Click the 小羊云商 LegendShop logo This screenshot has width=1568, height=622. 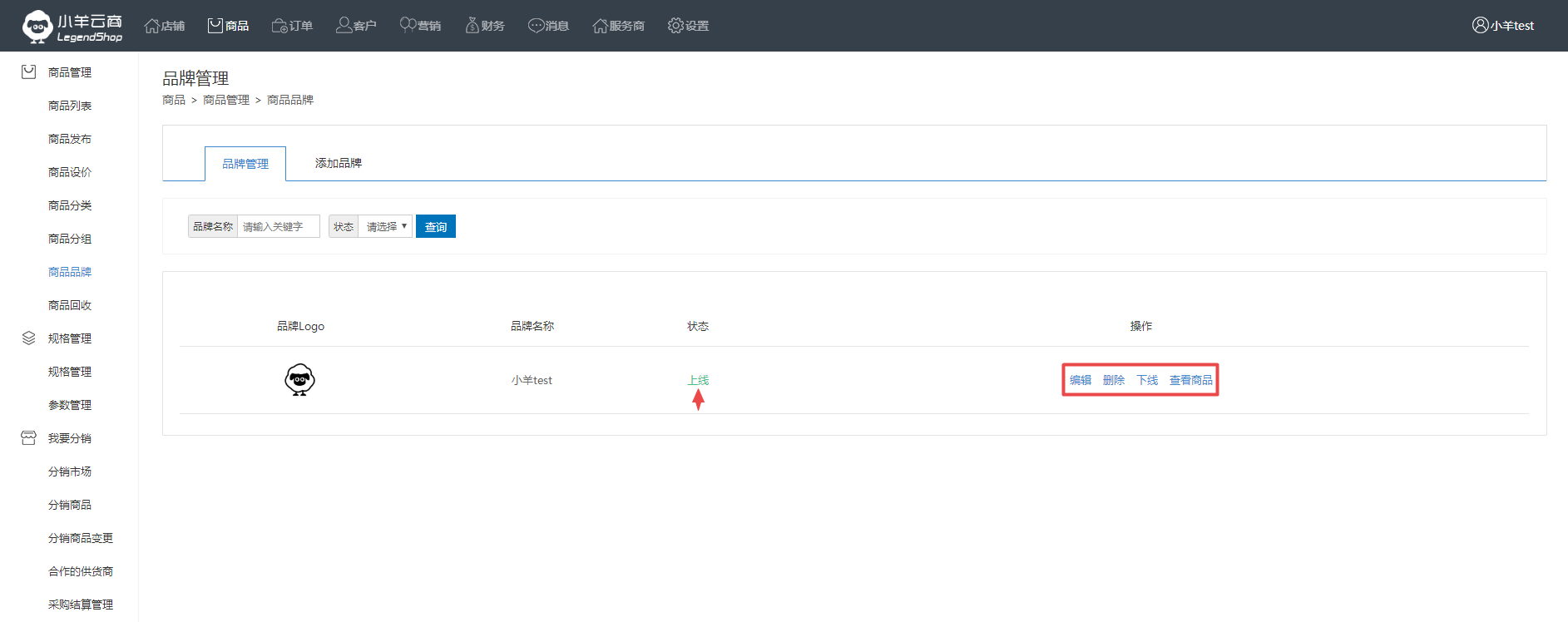point(72,27)
